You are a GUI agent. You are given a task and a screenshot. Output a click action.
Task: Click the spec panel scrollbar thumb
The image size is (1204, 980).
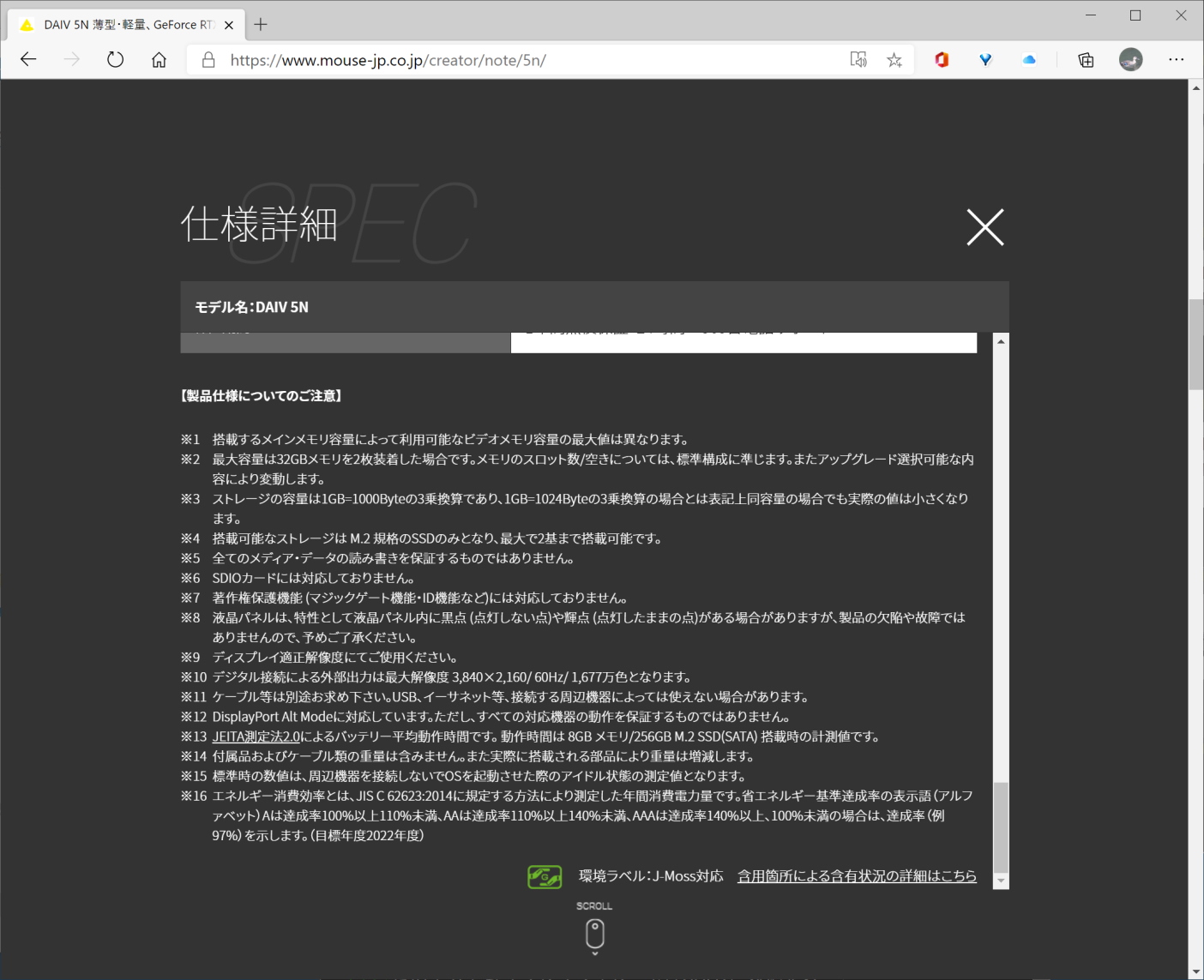(x=1001, y=827)
